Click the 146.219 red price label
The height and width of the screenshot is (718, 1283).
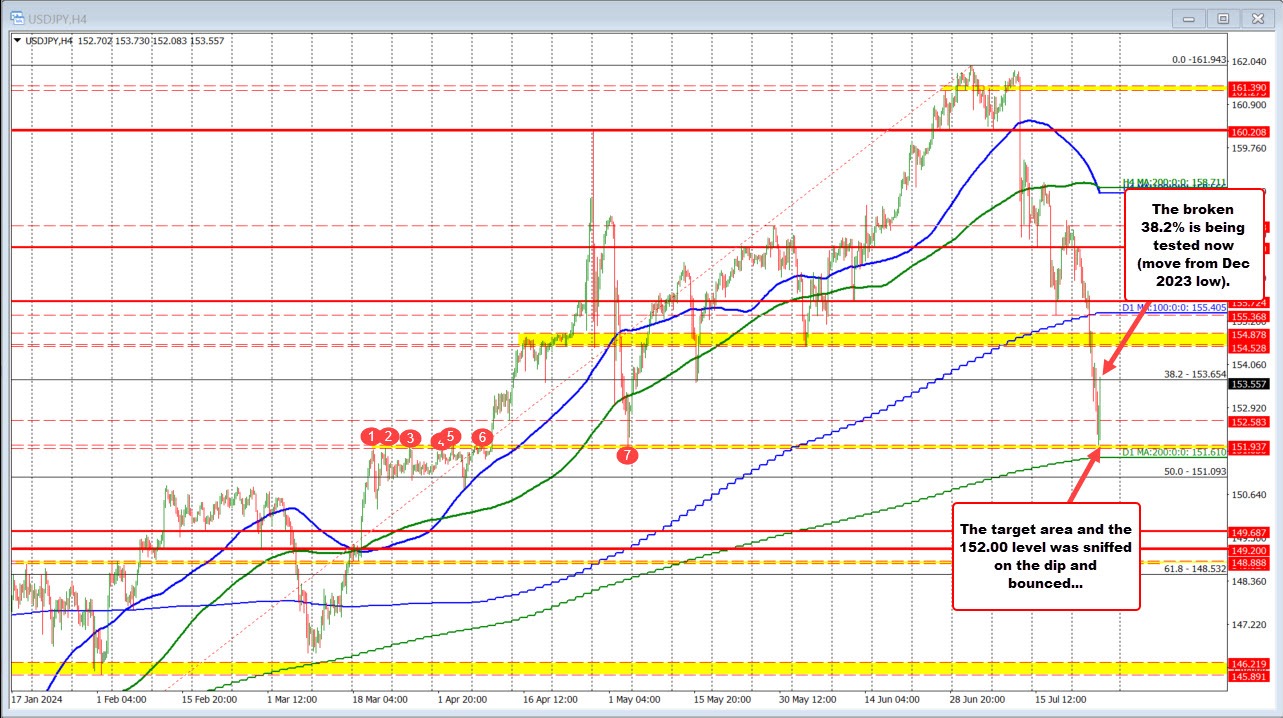pyautogui.click(x=1250, y=664)
